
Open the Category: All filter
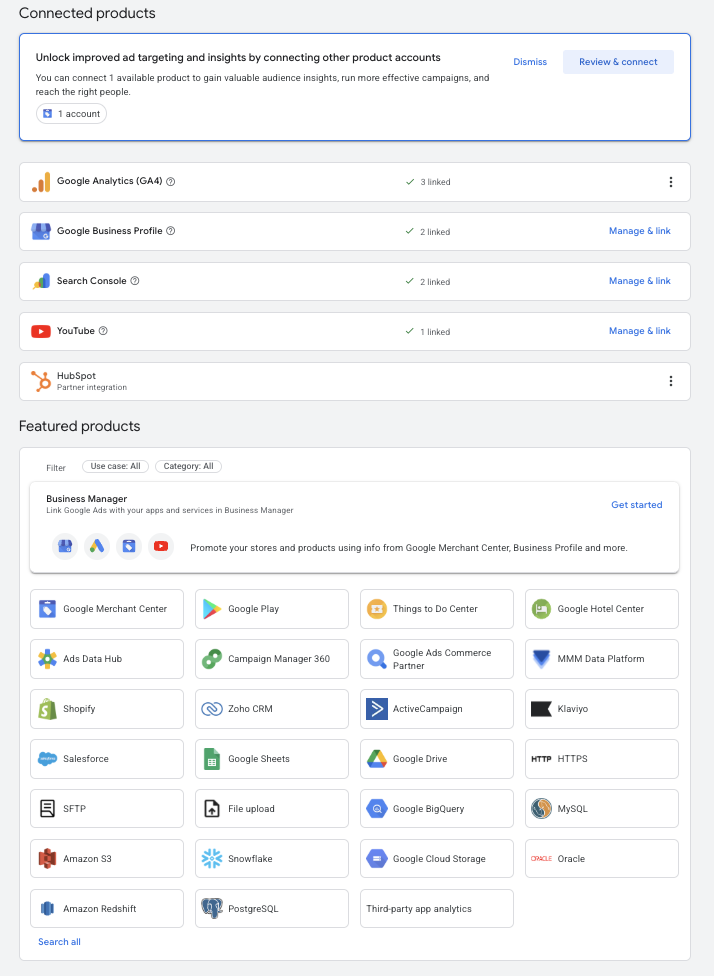click(x=188, y=466)
